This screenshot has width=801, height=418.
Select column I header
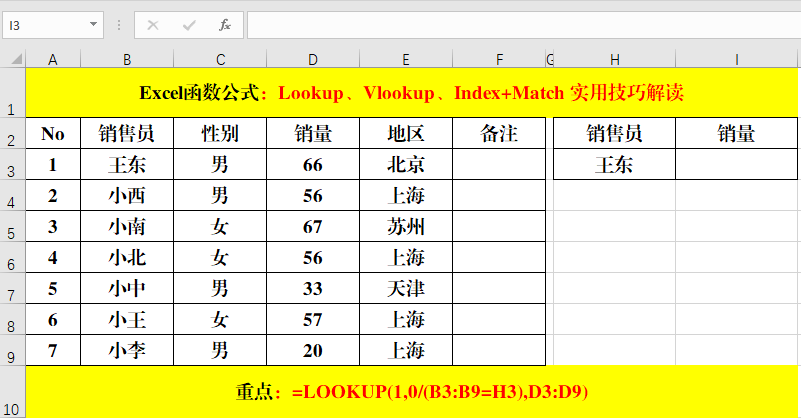point(736,59)
